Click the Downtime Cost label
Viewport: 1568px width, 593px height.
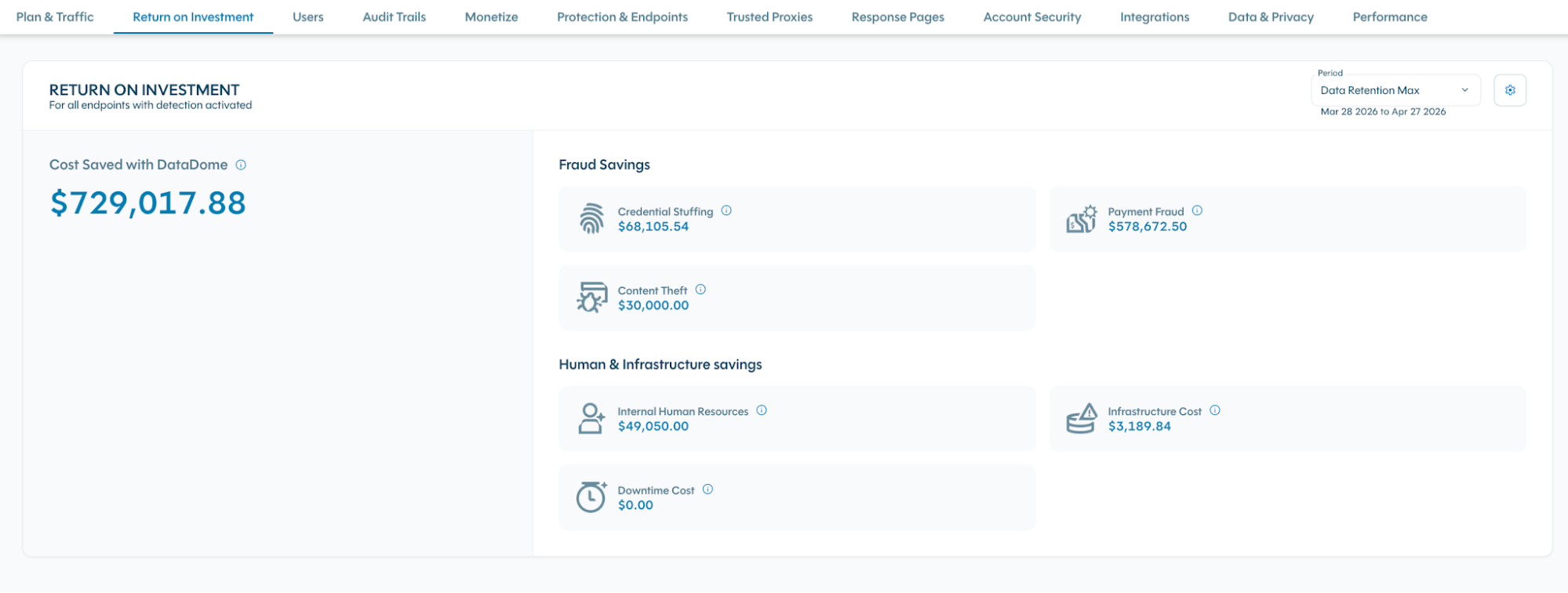(x=656, y=490)
